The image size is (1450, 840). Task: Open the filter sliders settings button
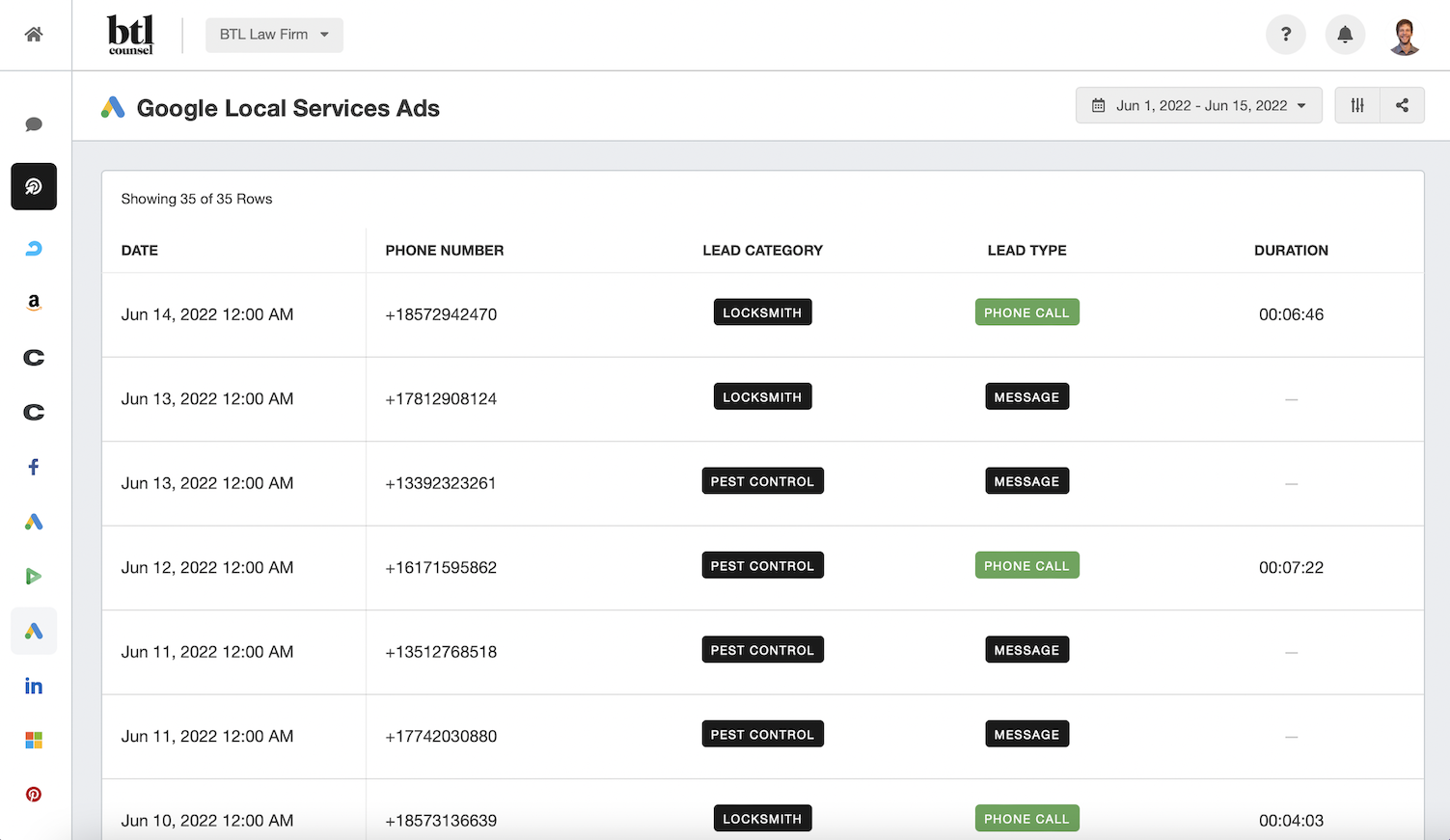pyautogui.click(x=1357, y=106)
